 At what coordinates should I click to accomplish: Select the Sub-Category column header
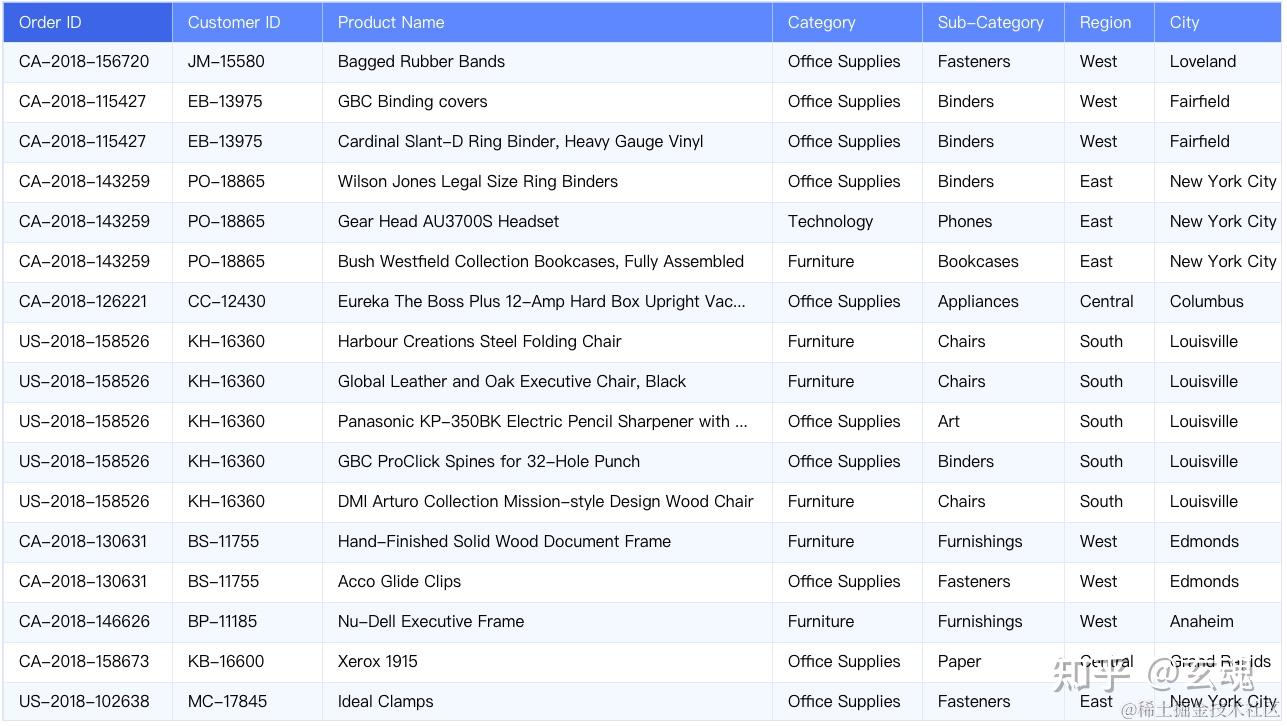pyautogui.click(x=990, y=22)
